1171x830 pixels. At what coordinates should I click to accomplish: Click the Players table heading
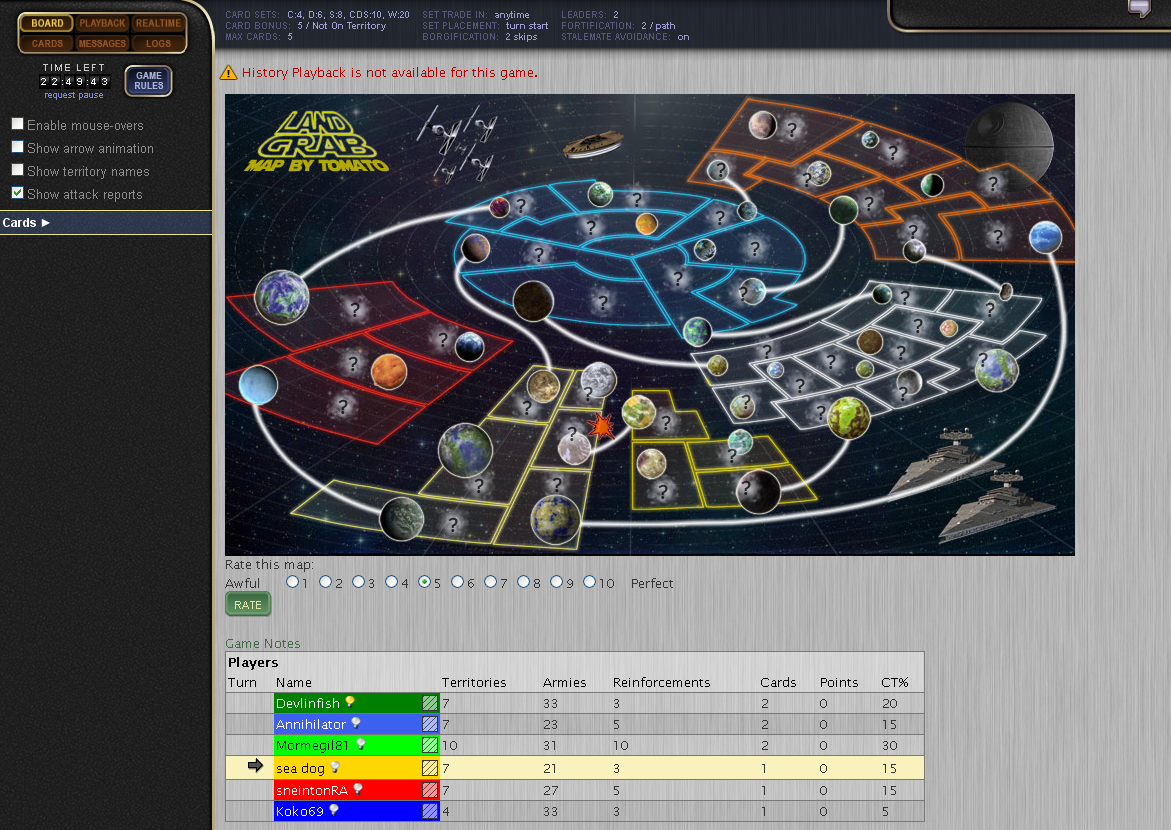253,662
